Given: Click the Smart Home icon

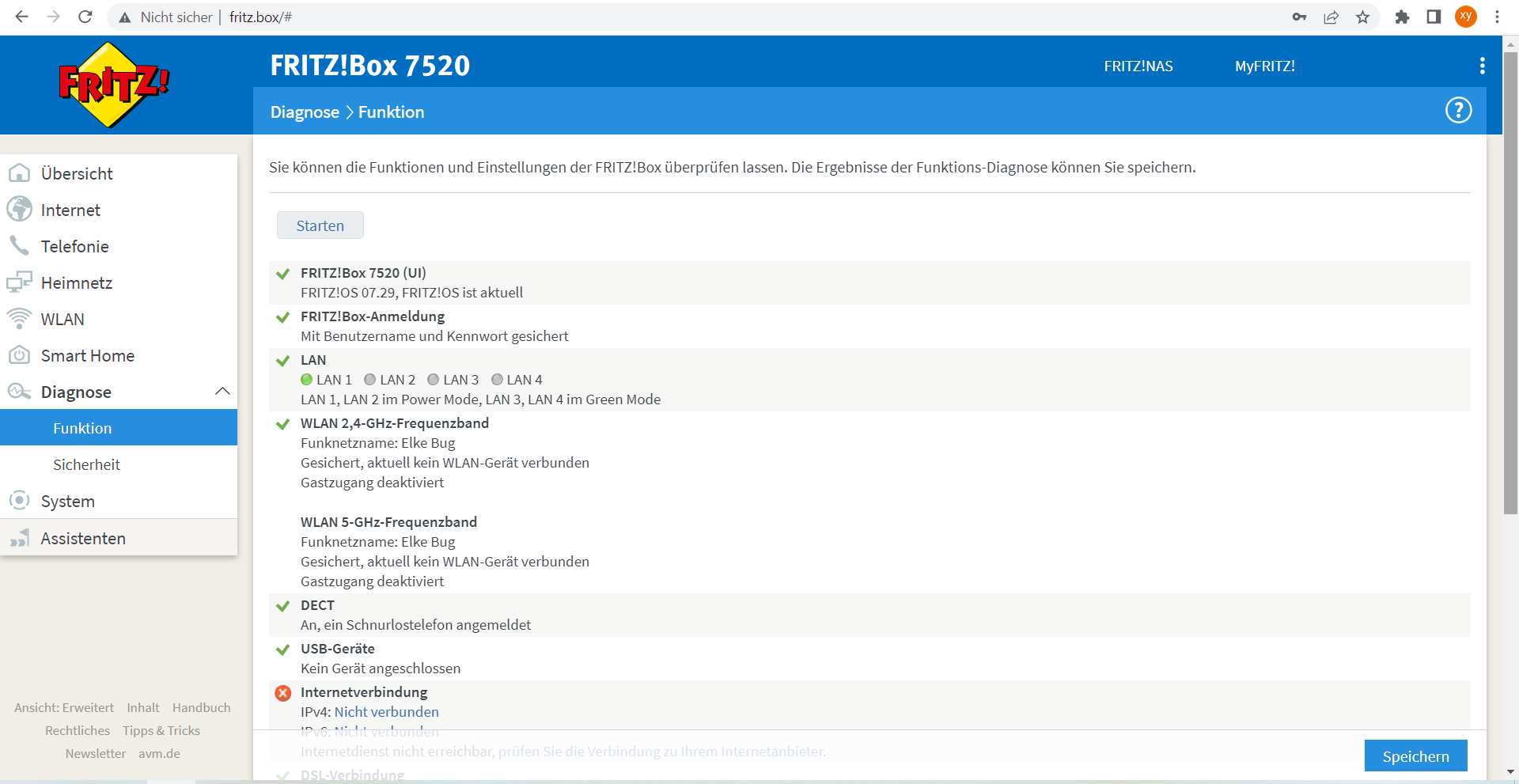Looking at the screenshot, I should 19,355.
